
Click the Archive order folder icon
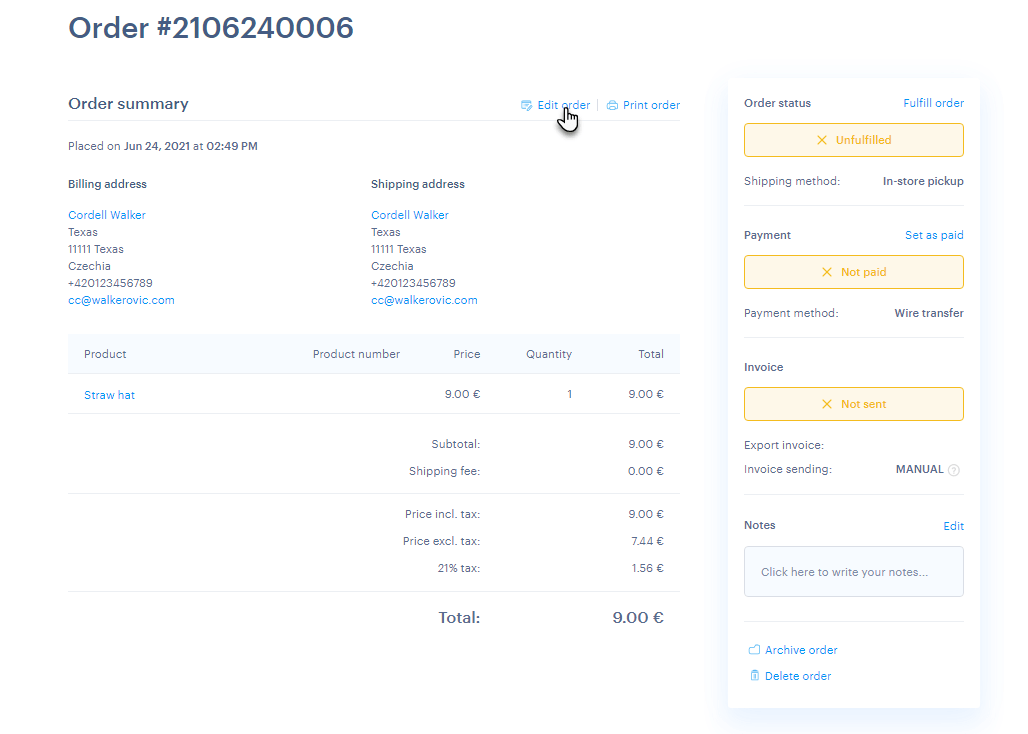(754, 650)
